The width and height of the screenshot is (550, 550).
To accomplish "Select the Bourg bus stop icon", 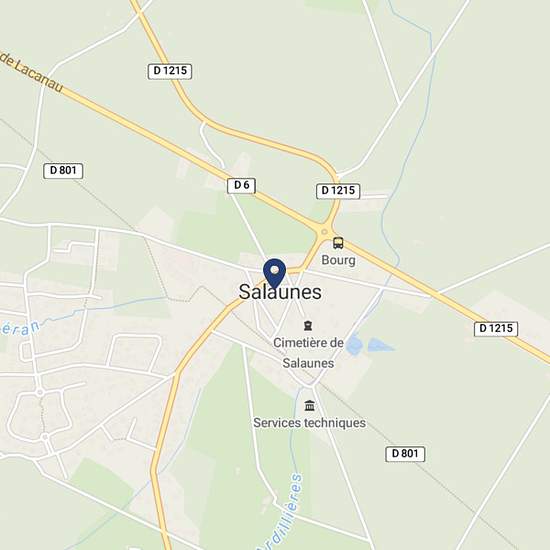I will [x=338, y=243].
